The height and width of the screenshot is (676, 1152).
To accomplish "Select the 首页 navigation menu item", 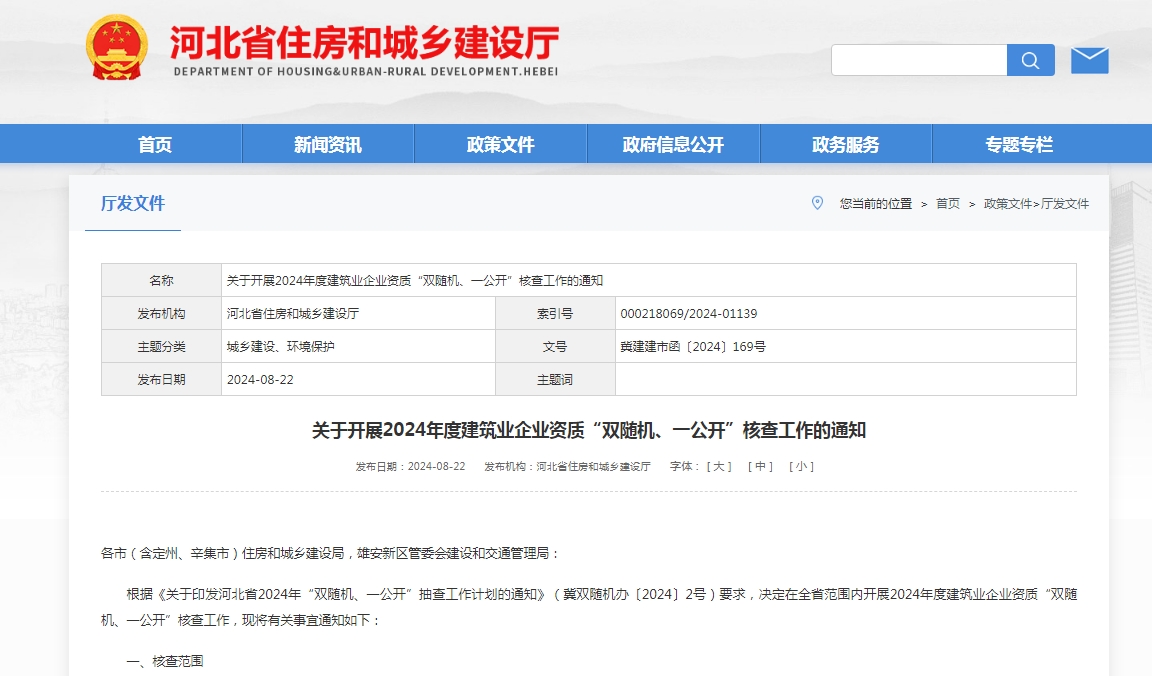I will (x=153, y=143).
